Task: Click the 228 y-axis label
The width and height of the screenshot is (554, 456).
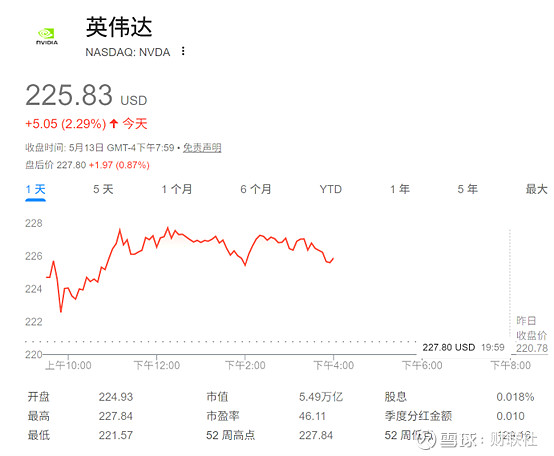Action: [34, 223]
